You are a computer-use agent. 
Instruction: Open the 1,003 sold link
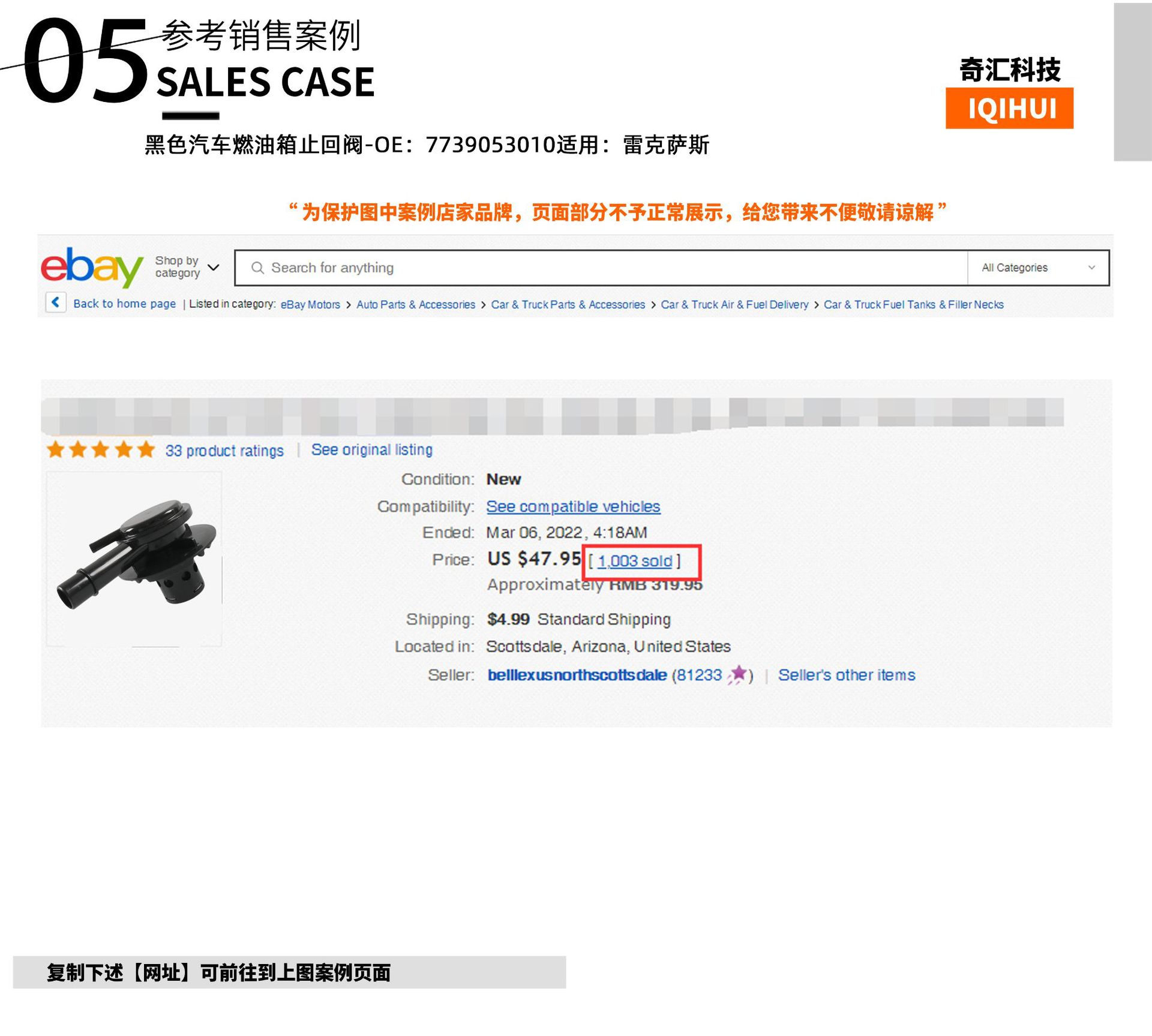(x=635, y=561)
